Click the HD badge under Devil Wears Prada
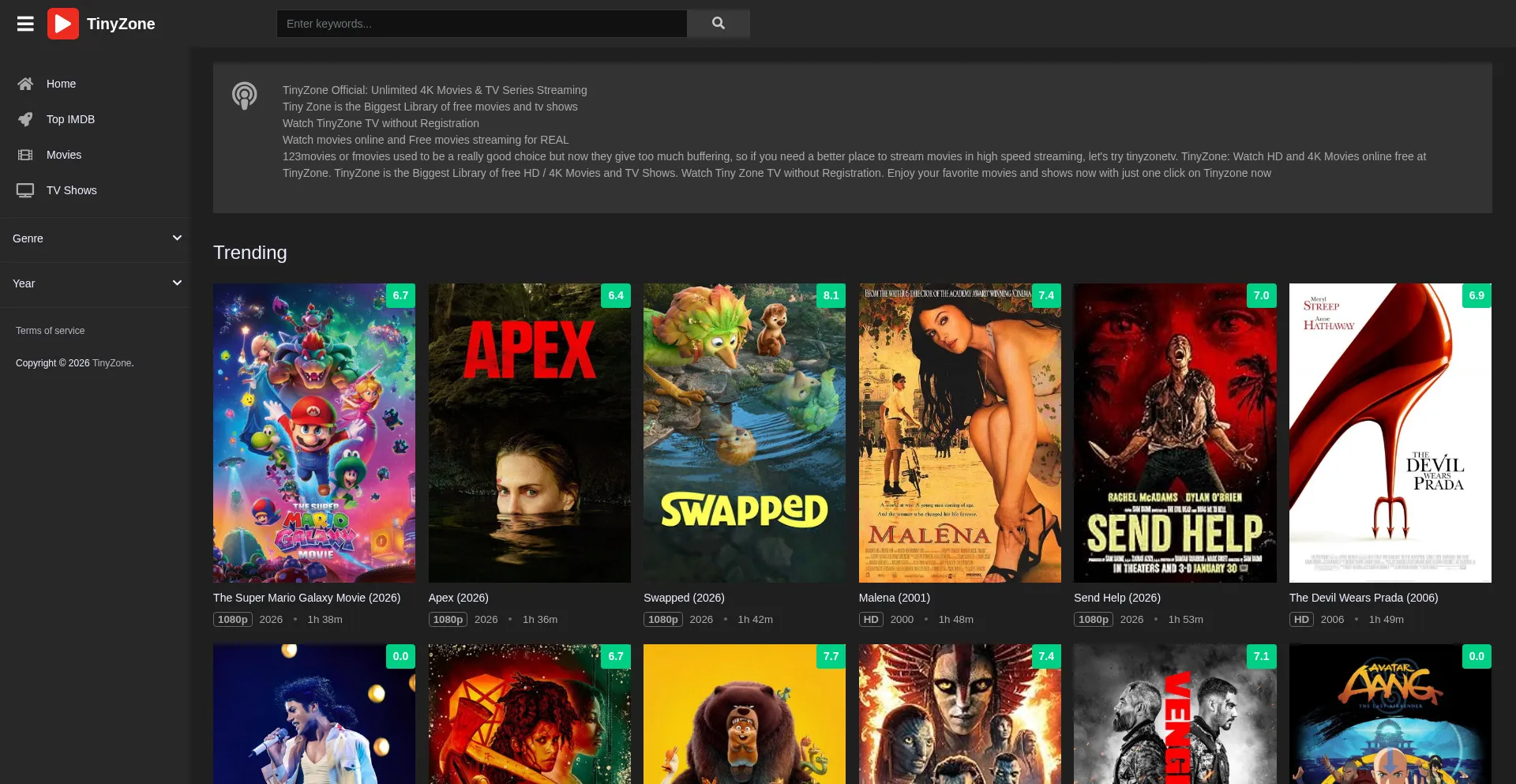The image size is (1516, 784). coord(1301,620)
